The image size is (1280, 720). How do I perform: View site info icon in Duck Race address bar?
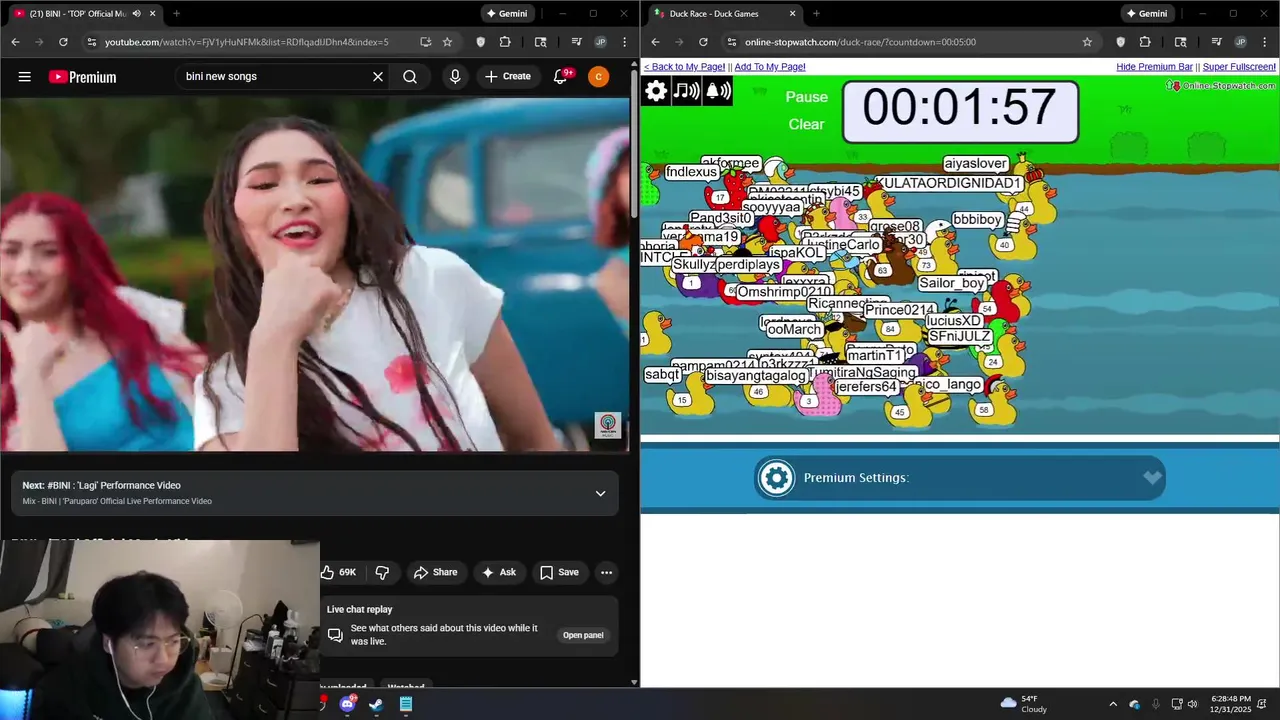pos(731,42)
